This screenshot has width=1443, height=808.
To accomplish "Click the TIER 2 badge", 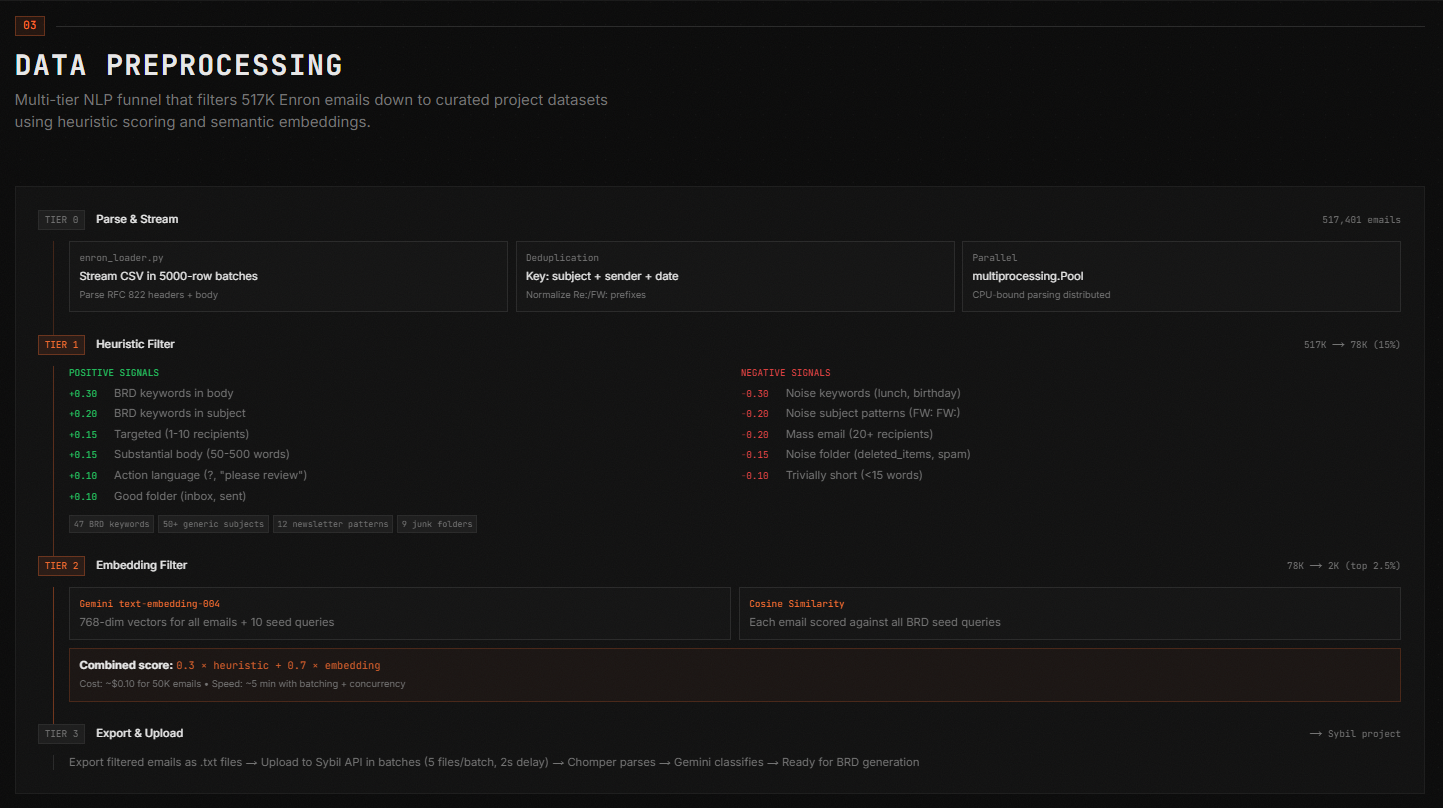I will [x=61, y=566].
